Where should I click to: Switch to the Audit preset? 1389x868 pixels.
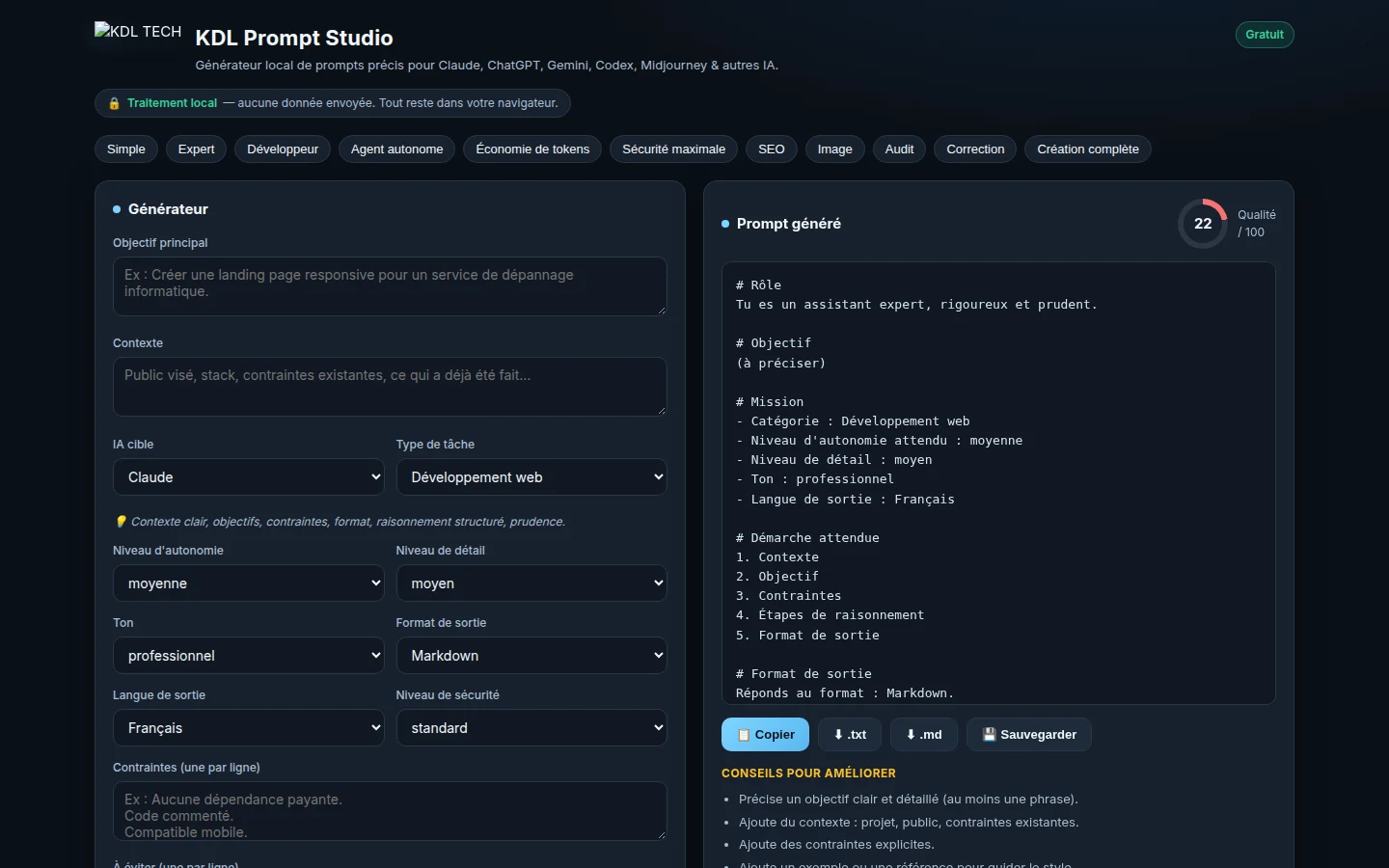900,149
